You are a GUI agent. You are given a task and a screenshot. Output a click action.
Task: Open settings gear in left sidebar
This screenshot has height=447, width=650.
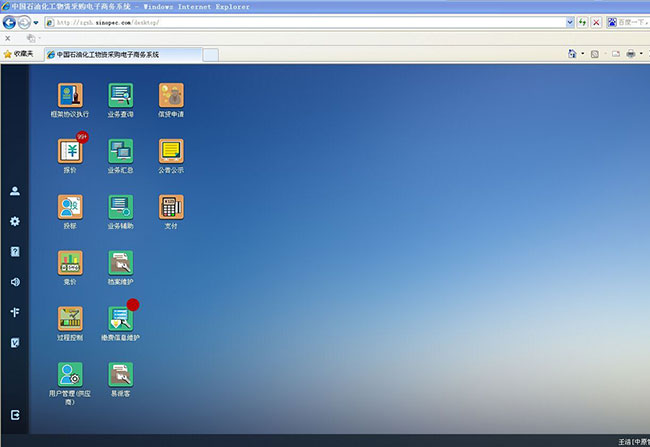coord(15,221)
